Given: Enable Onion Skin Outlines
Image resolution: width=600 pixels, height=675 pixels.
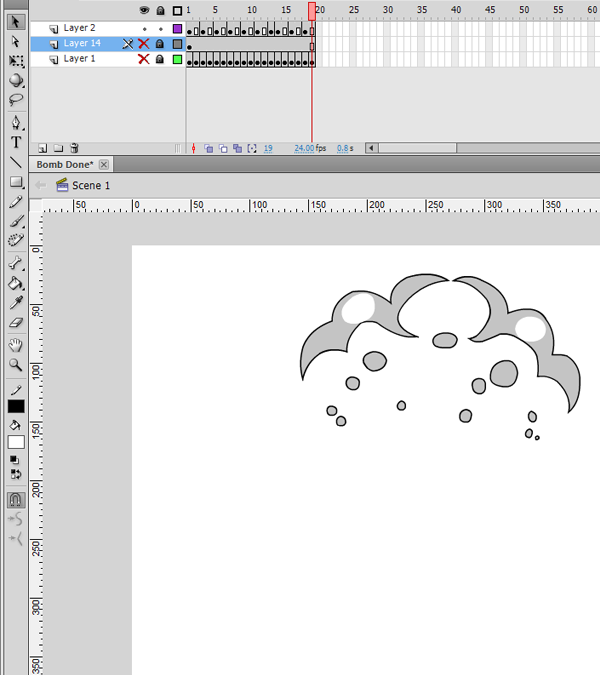Looking at the screenshot, I should pyautogui.click(x=223, y=149).
